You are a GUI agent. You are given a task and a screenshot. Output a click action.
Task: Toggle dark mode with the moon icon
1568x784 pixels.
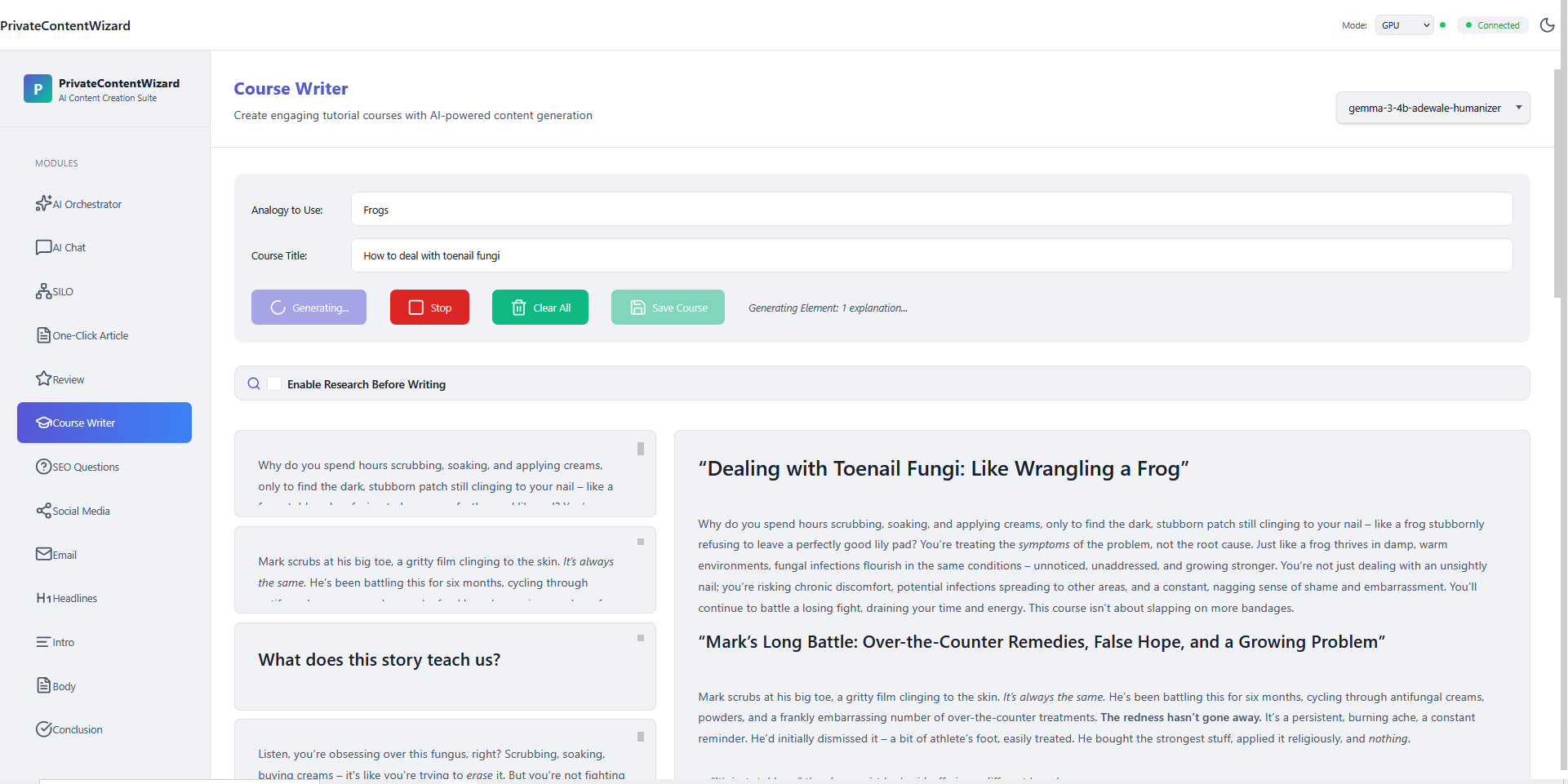coord(1548,25)
